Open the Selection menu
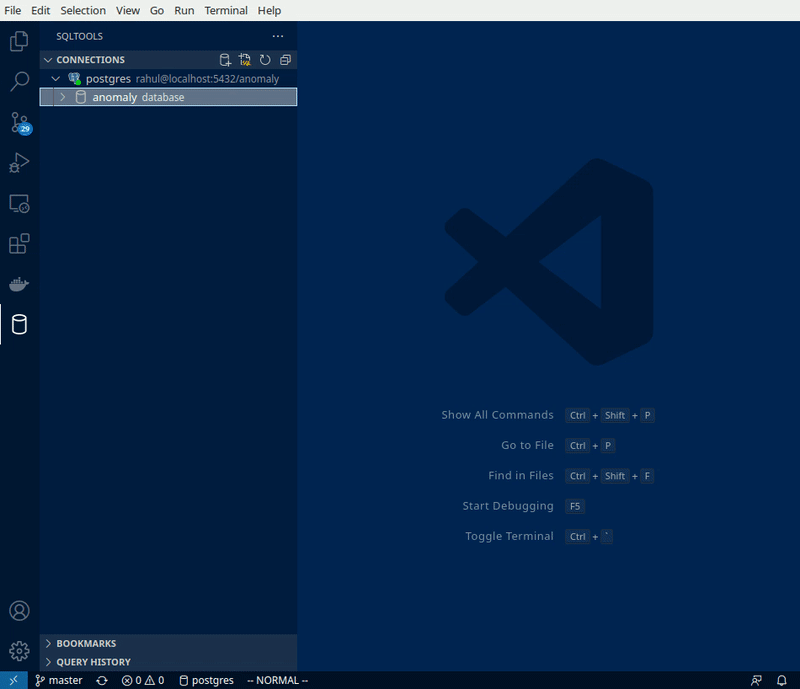The image size is (800, 689). (82, 10)
